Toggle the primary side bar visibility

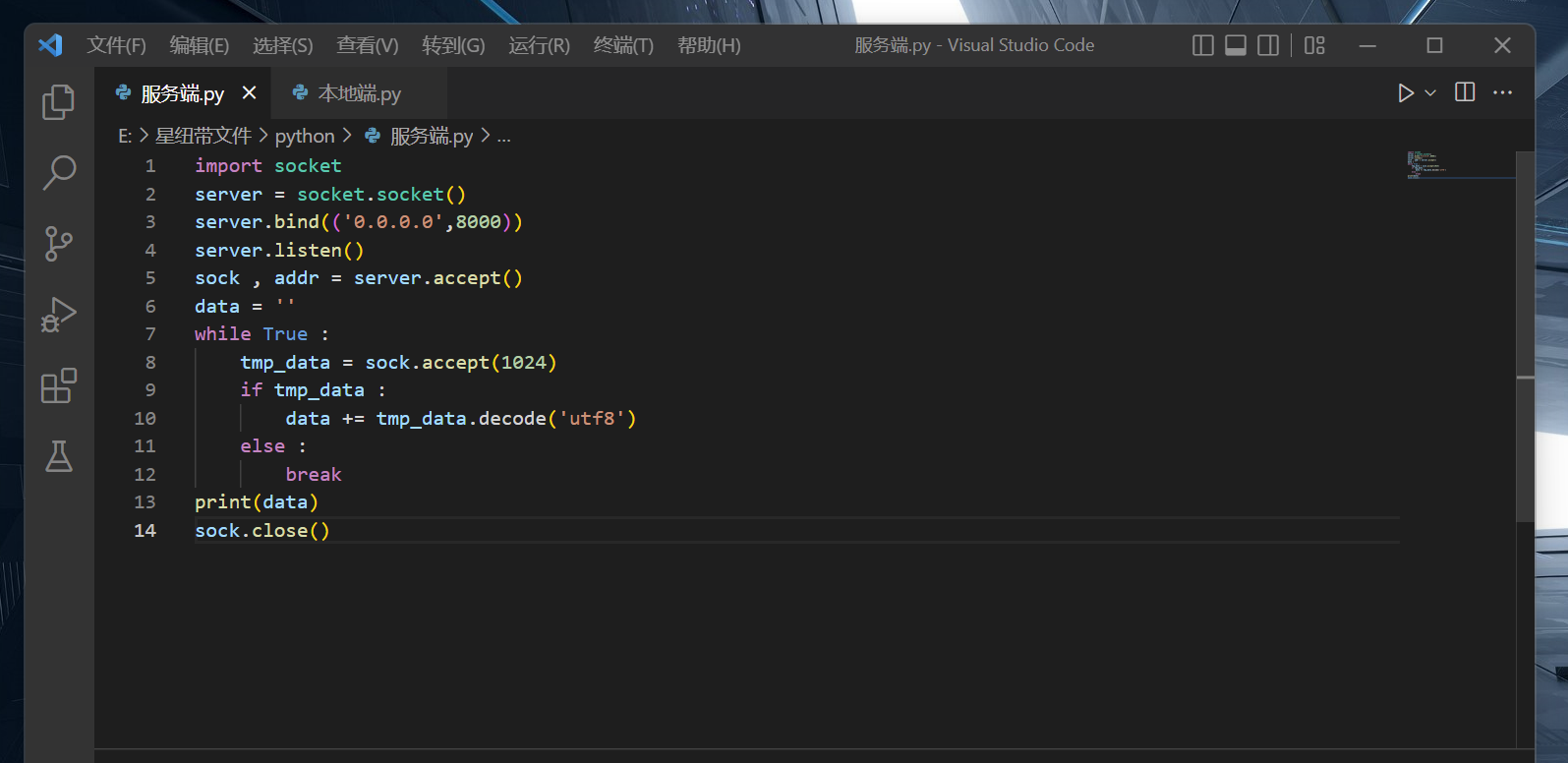pyautogui.click(x=1202, y=45)
